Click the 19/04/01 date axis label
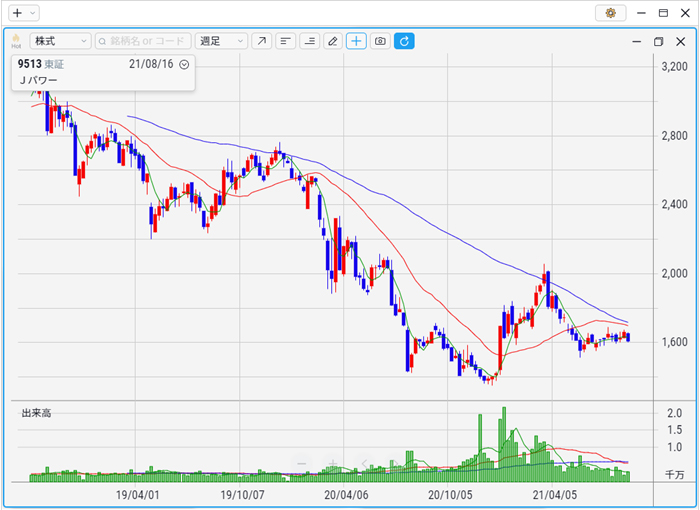This screenshot has height=510, width=700. click(138, 495)
